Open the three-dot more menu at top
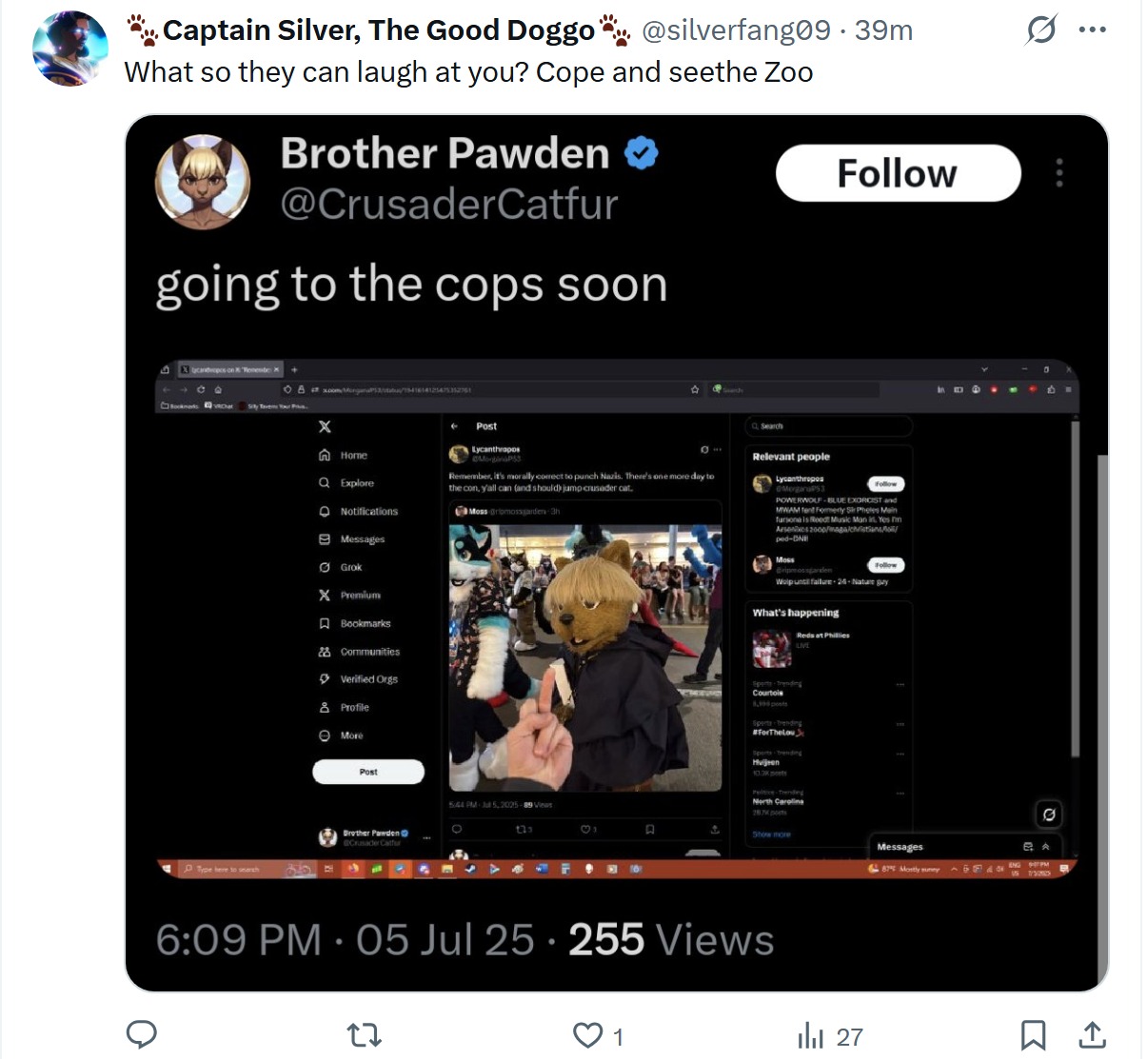The height and width of the screenshot is (1059, 1148). [1092, 30]
